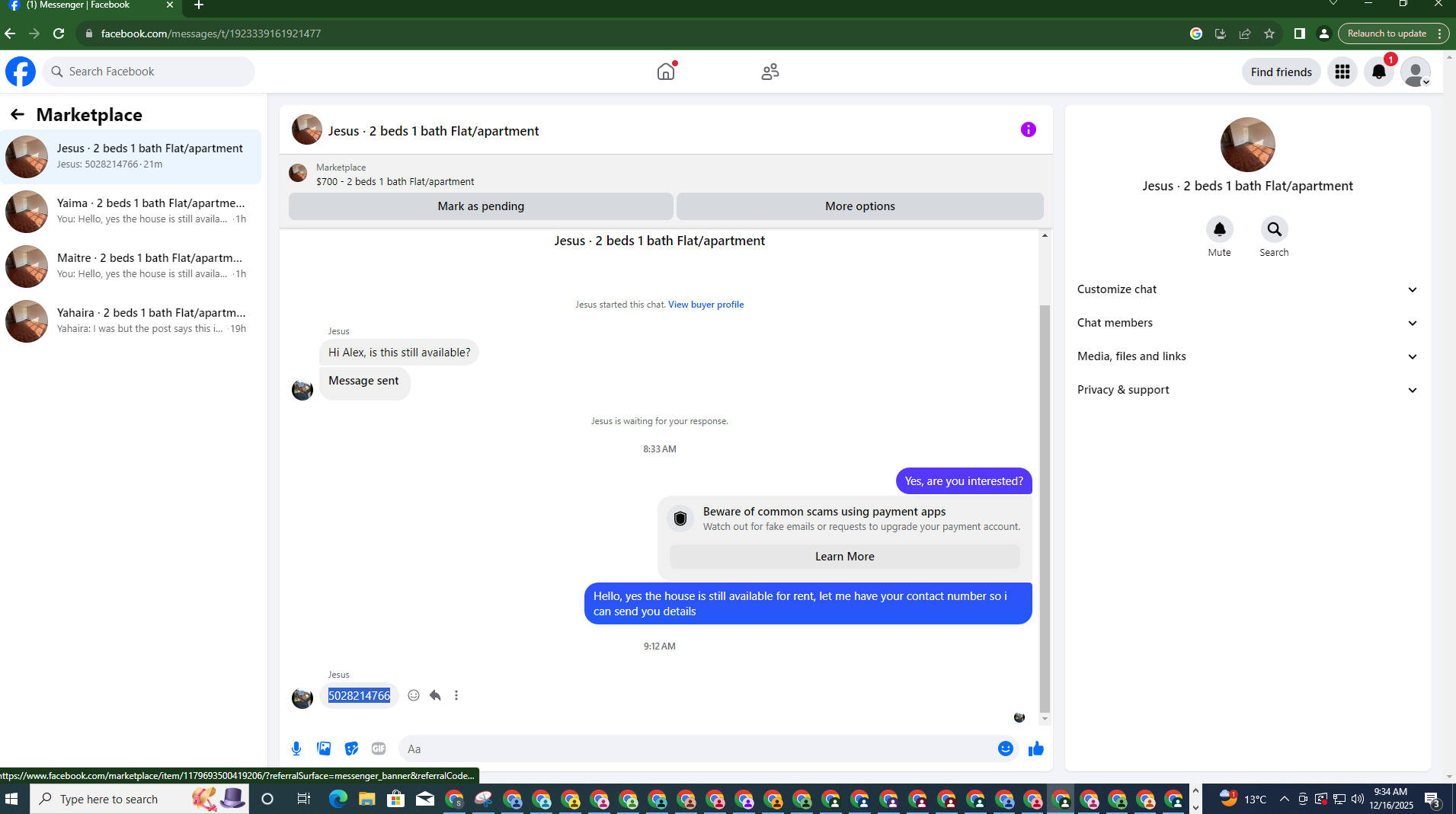Click the large listing thumbnail in info panel

point(1247,145)
